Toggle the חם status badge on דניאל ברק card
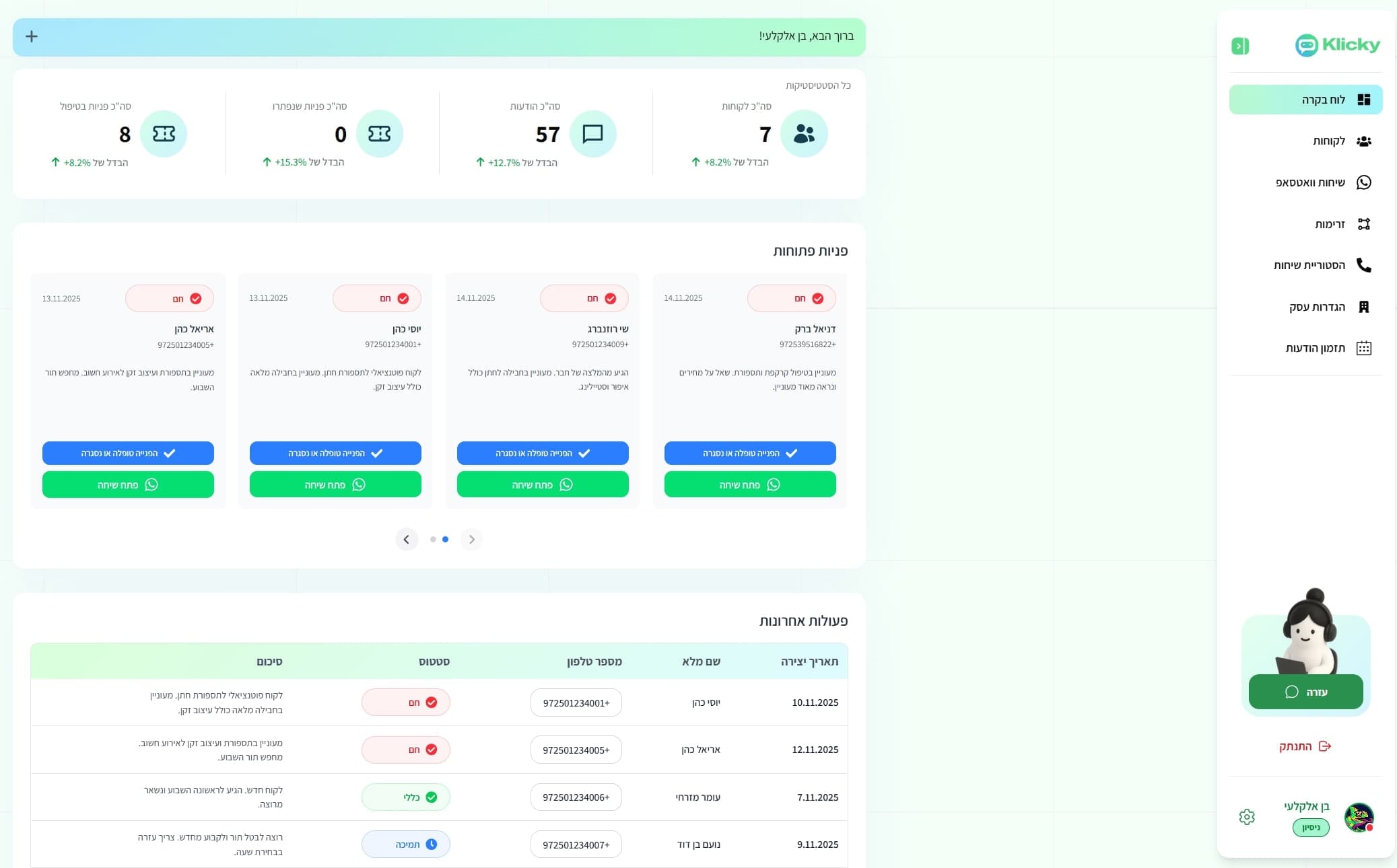The image size is (1397, 868). tap(792, 298)
